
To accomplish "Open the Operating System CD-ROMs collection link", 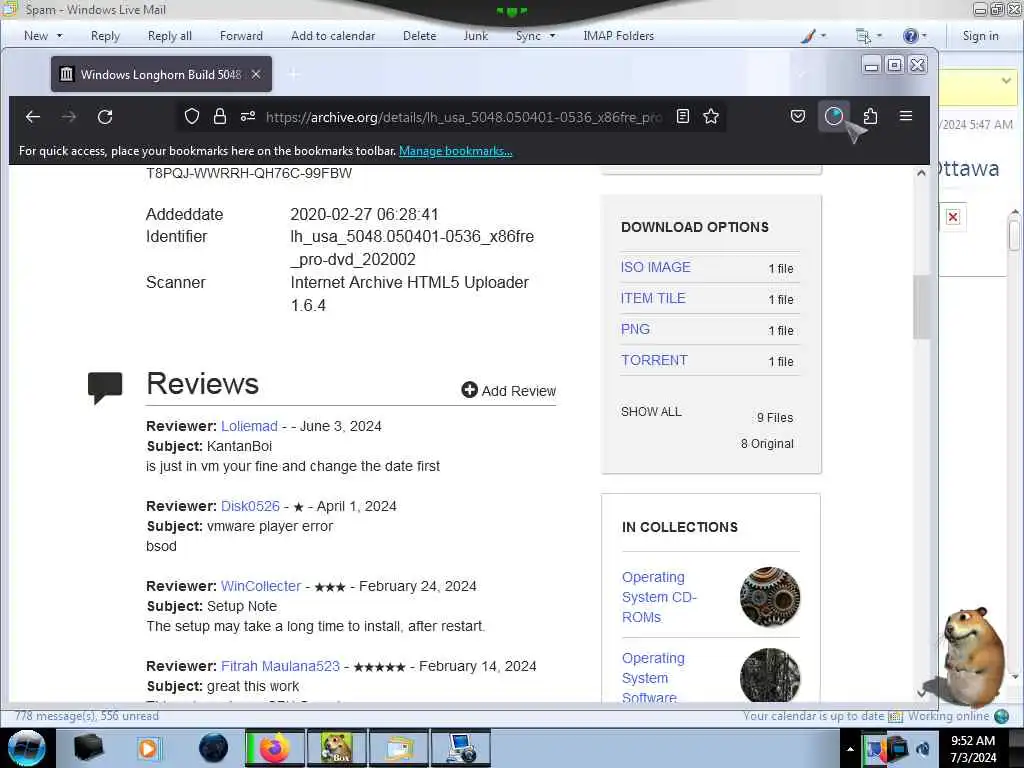I will 659,597.
